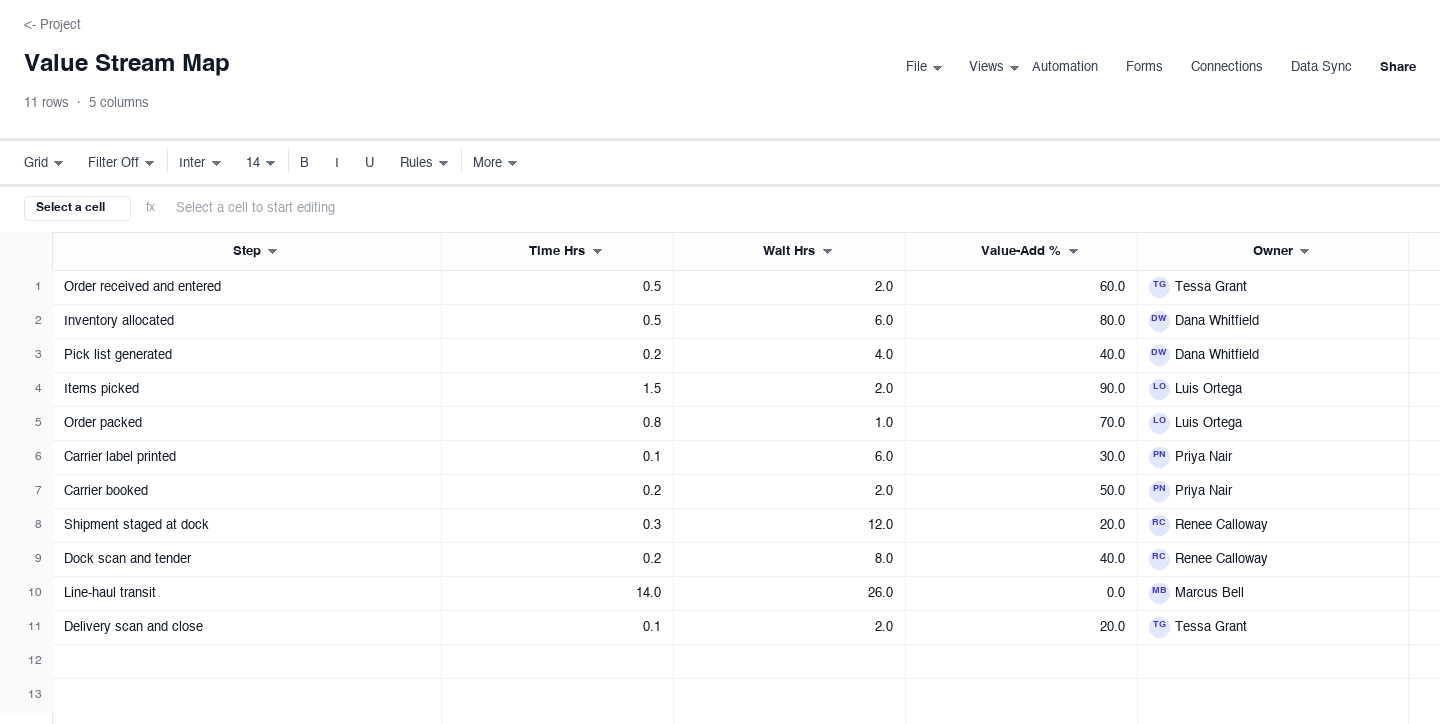Select the 90.0 Value-Add cell

point(1022,389)
